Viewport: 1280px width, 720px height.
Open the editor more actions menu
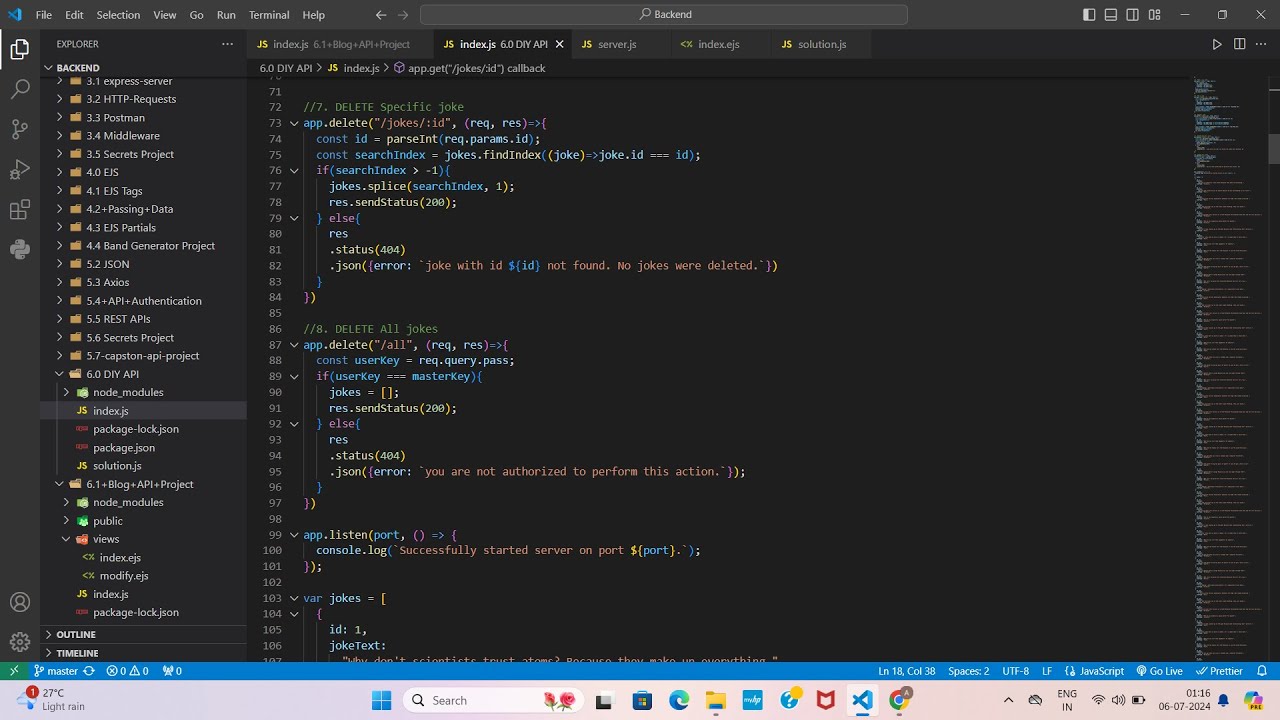tap(1262, 44)
